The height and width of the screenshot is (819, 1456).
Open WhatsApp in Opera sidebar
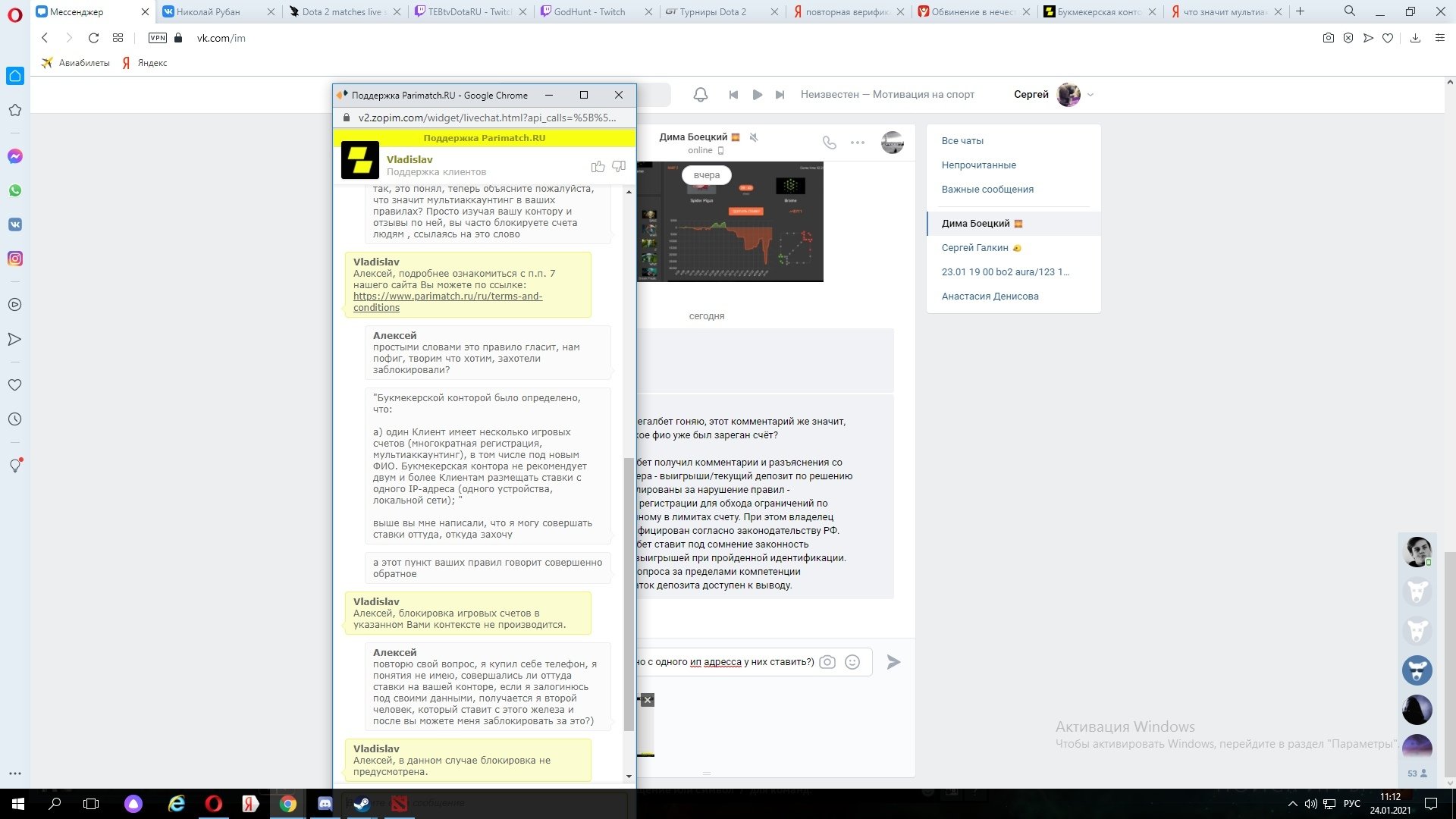click(x=15, y=190)
